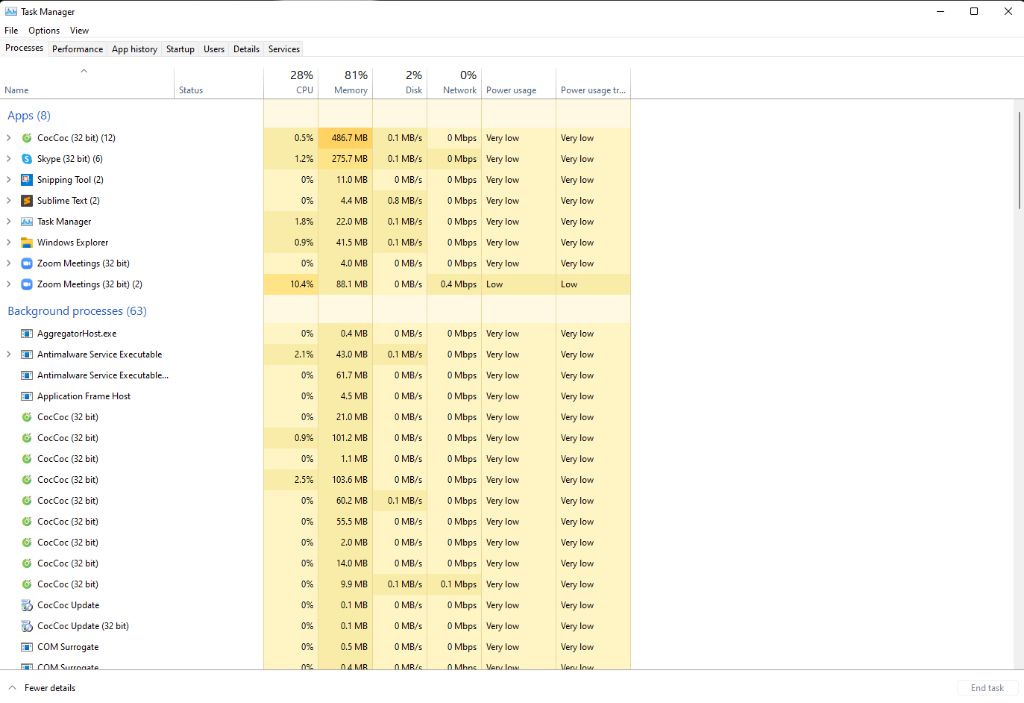Screen dimensions: 1024x703
Task: Expand the Sublime Text (2) group
Action: [8, 201]
